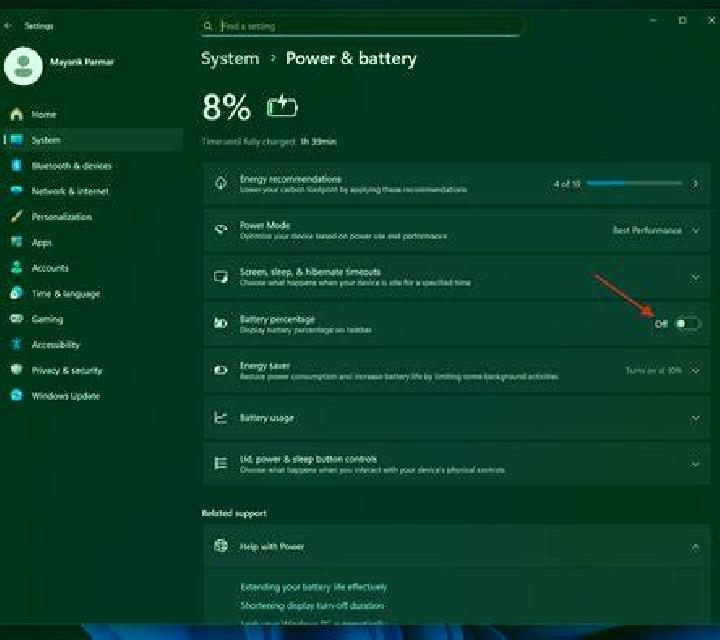Expand the Battery usage section
720x640 pixels.
456,418
